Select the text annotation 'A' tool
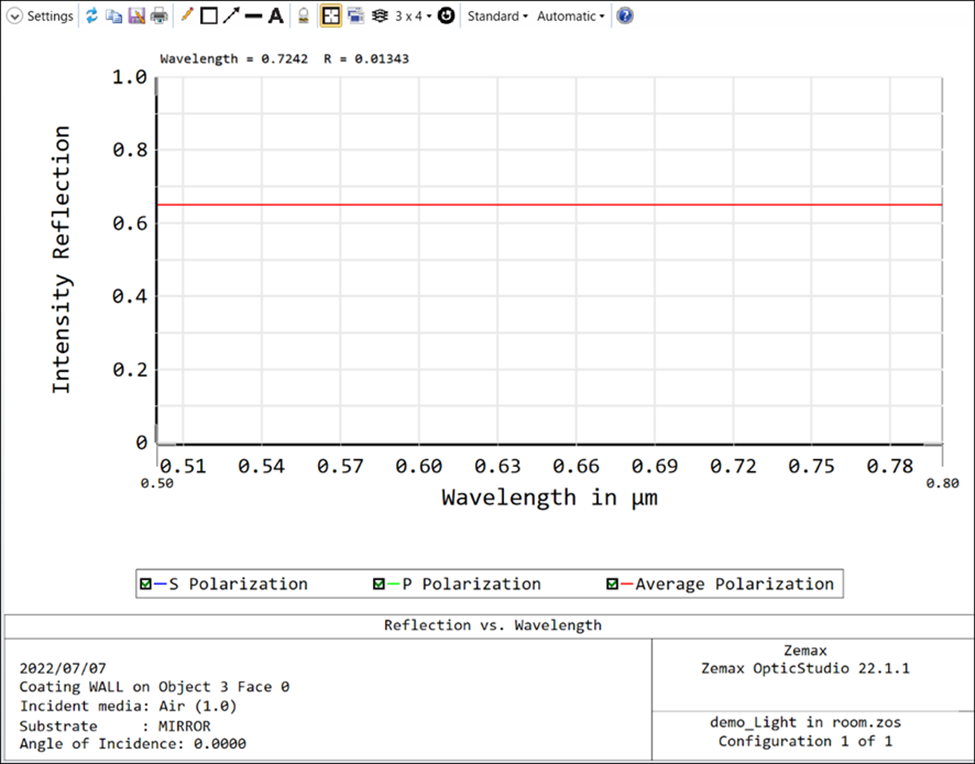 [x=276, y=16]
